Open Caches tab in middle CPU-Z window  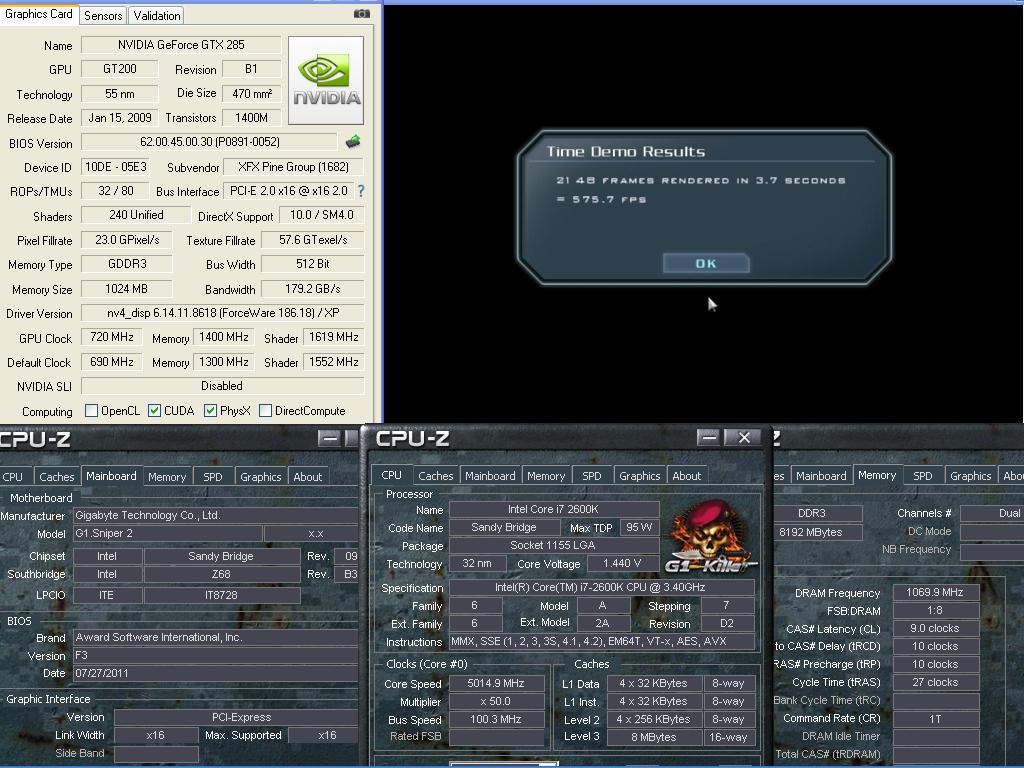pos(436,476)
